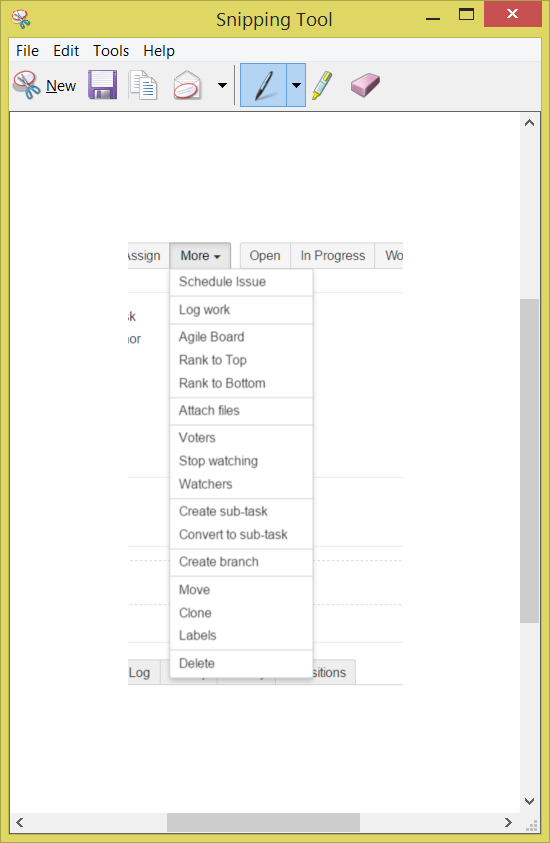Click the Snipping Tool title bar icon
Screen dimensions: 550x843
pos(21,19)
